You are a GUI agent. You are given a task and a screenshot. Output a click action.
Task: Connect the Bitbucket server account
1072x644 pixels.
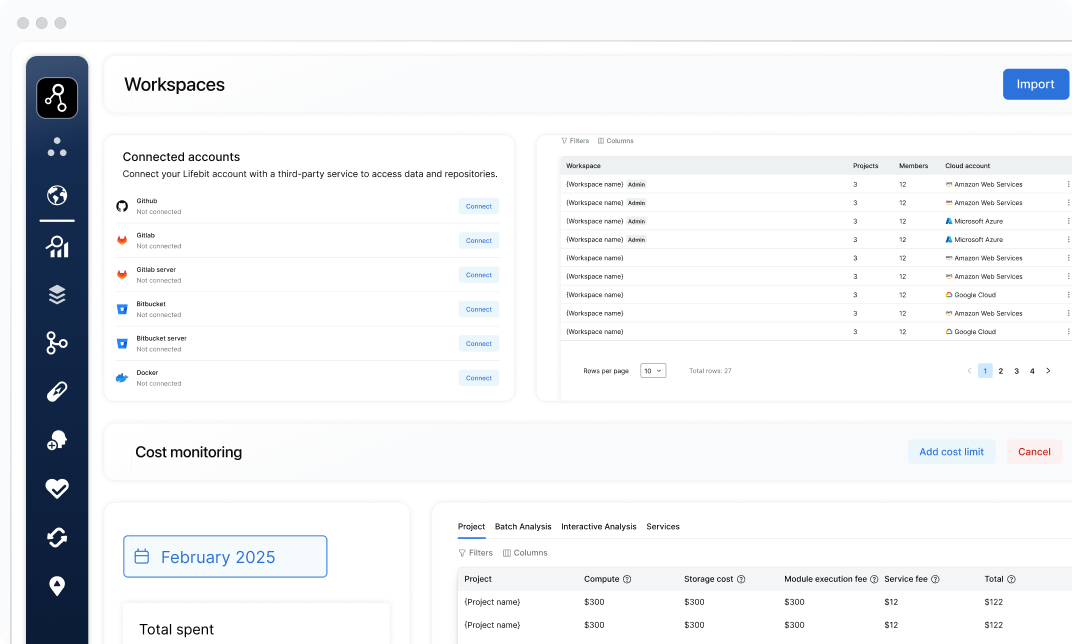point(479,343)
